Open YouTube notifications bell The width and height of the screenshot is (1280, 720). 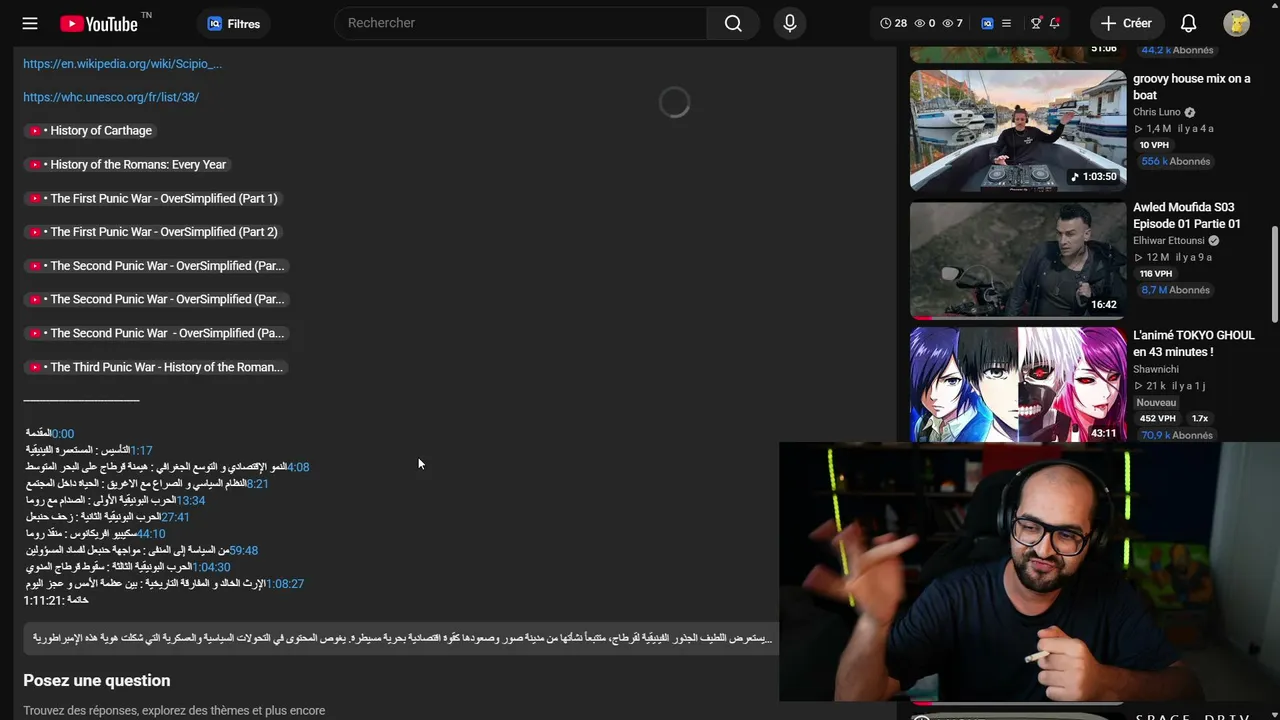click(1189, 23)
